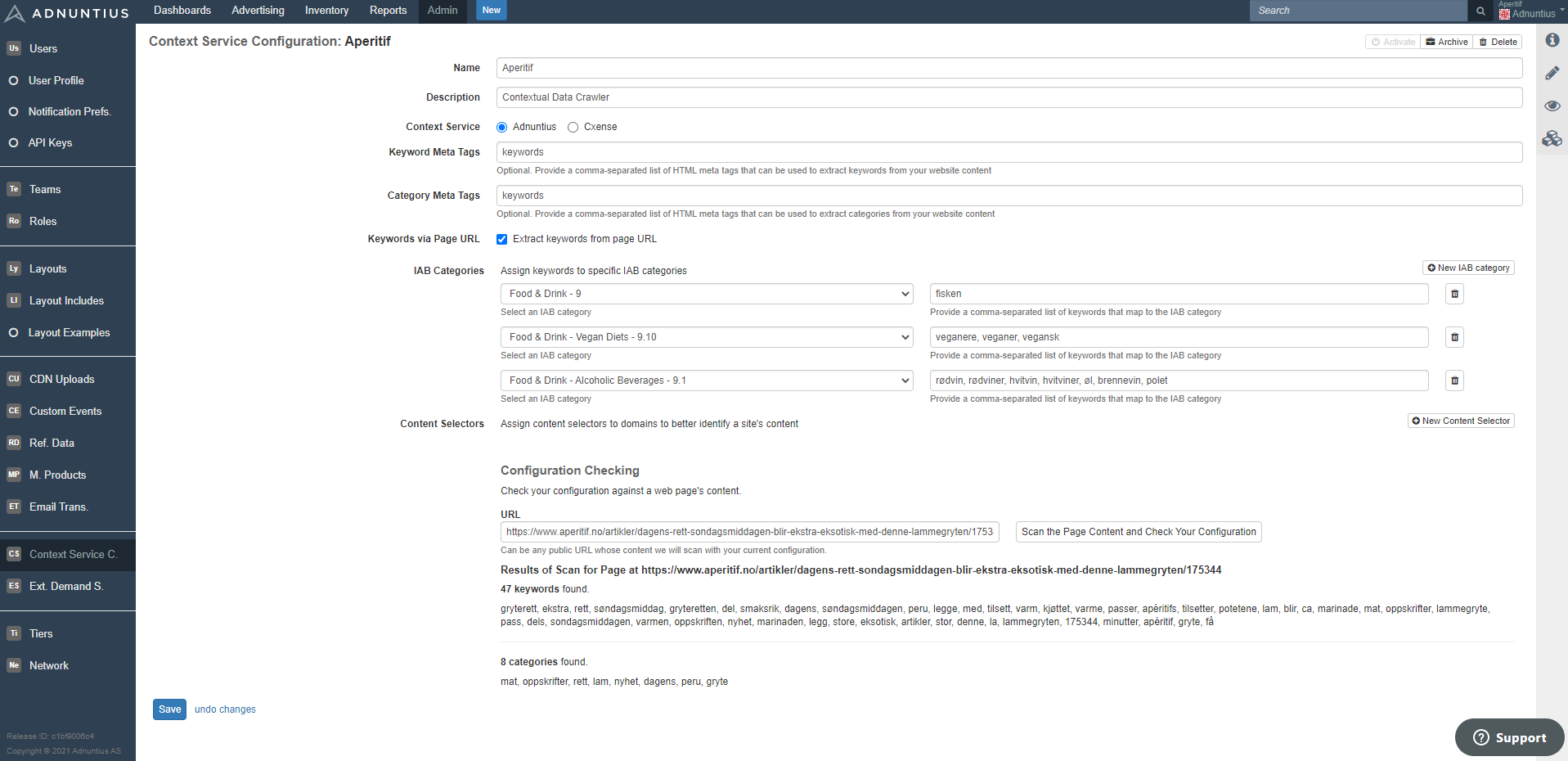1568x761 pixels.
Task: Open the Inventory menu
Action: coord(326,11)
